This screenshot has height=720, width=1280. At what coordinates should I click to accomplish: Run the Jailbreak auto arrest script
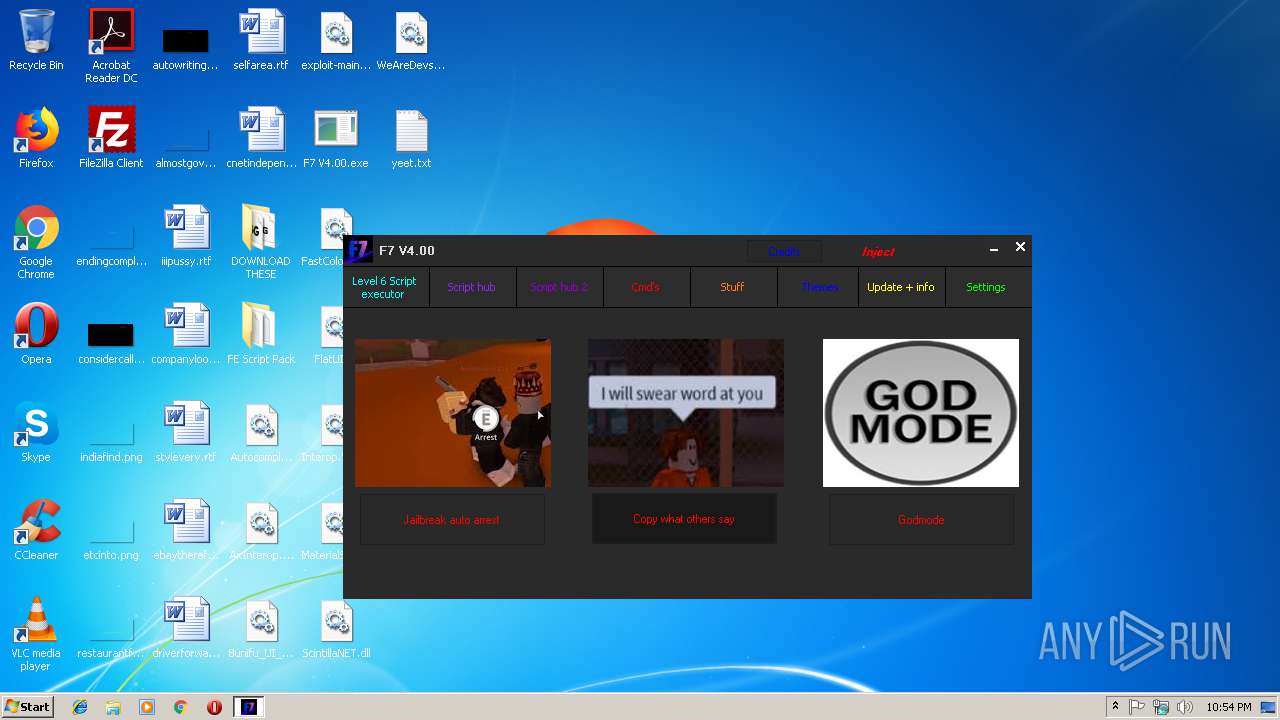(452, 520)
